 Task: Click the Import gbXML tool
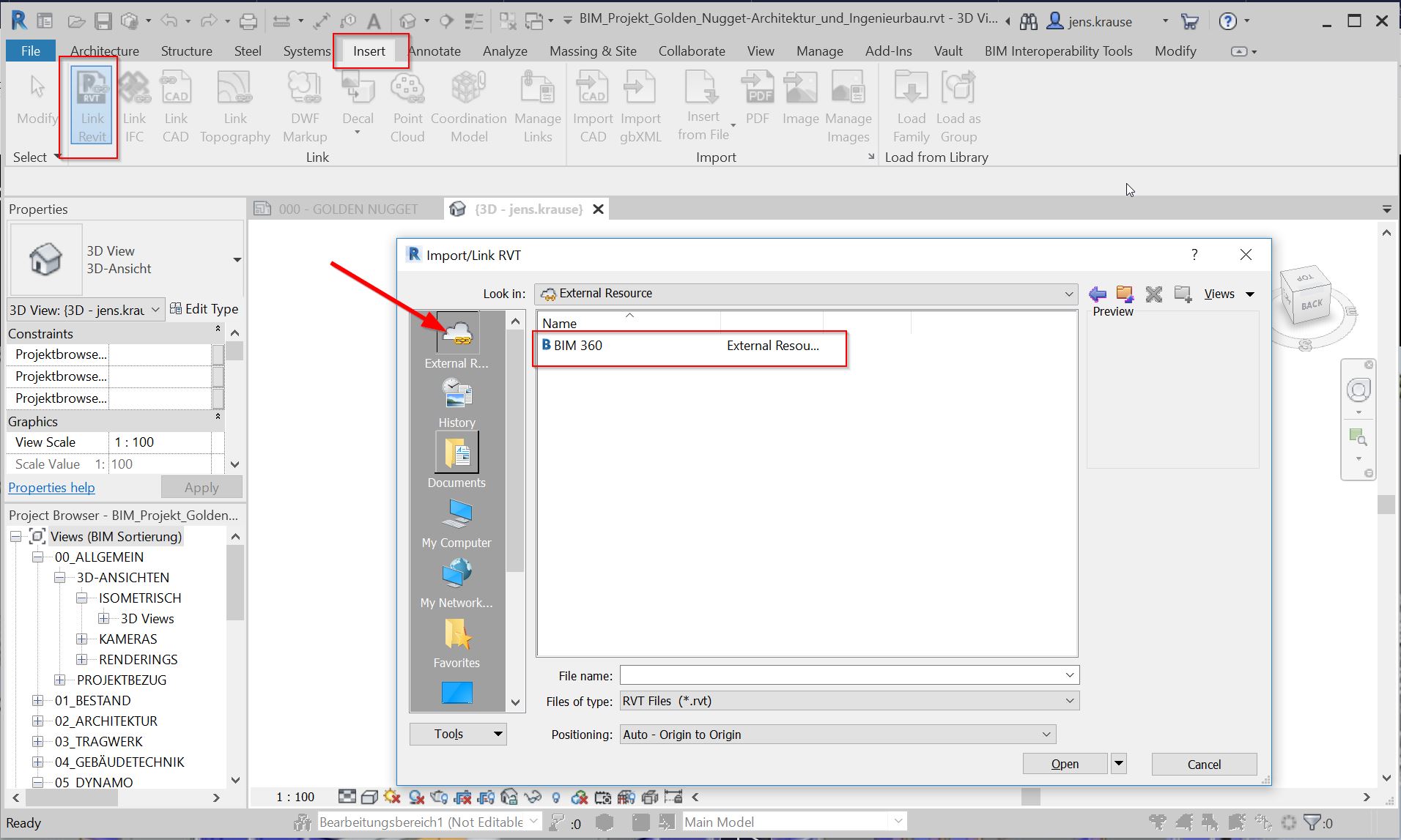coord(640,106)
